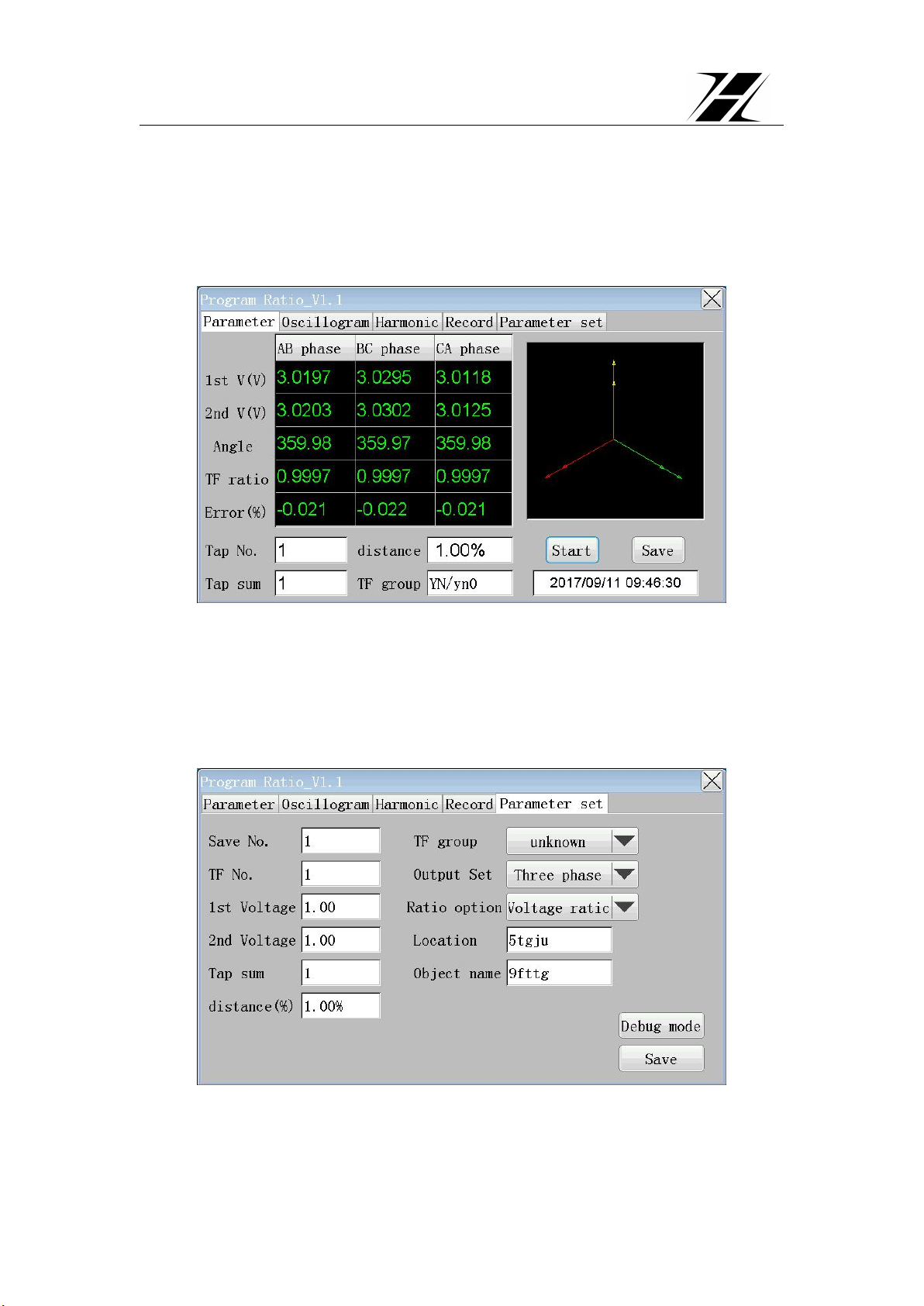Click Save beside the Start button
Image resolution: width=924 pixels, height=1306 pixels.
[658, 550]
